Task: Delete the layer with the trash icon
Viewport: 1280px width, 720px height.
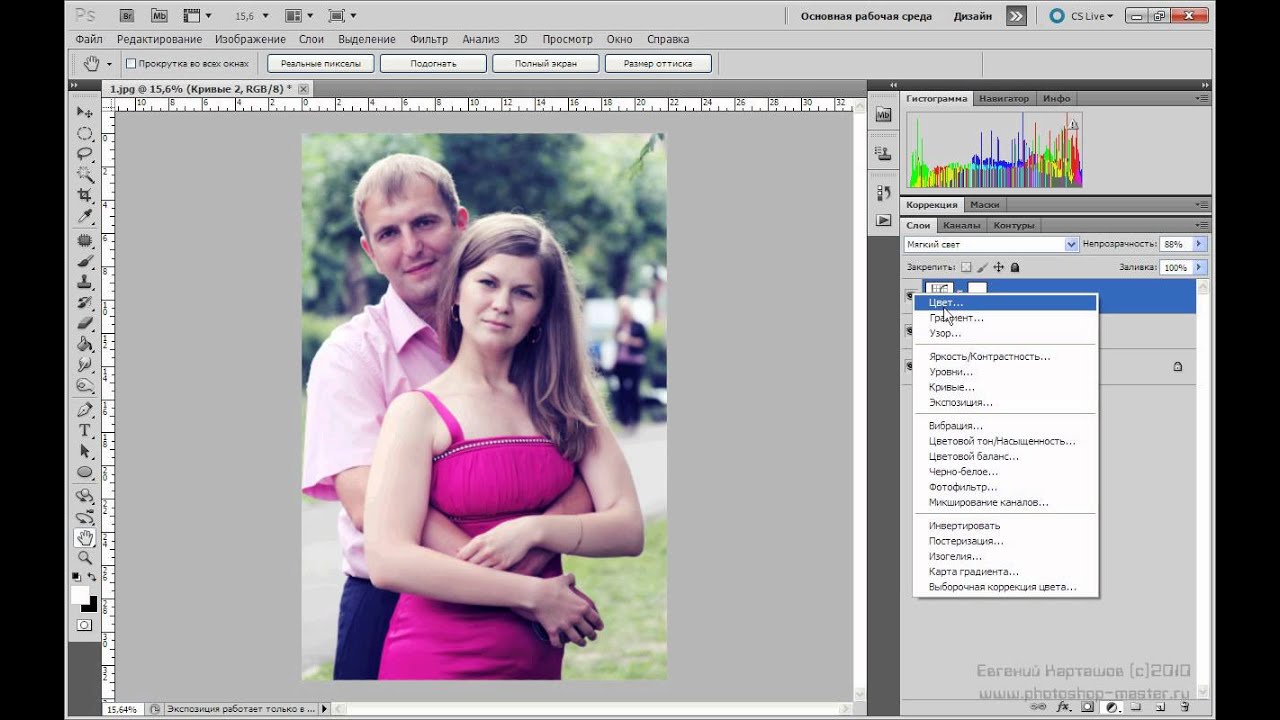Action: pos(1183,707)
